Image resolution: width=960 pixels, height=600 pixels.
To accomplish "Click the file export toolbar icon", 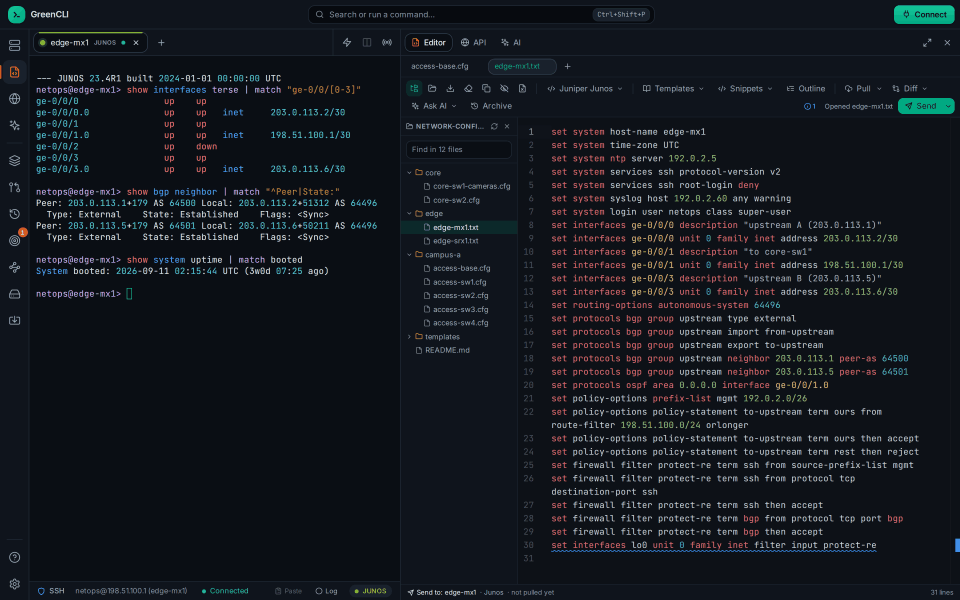I will coord(522,88).
